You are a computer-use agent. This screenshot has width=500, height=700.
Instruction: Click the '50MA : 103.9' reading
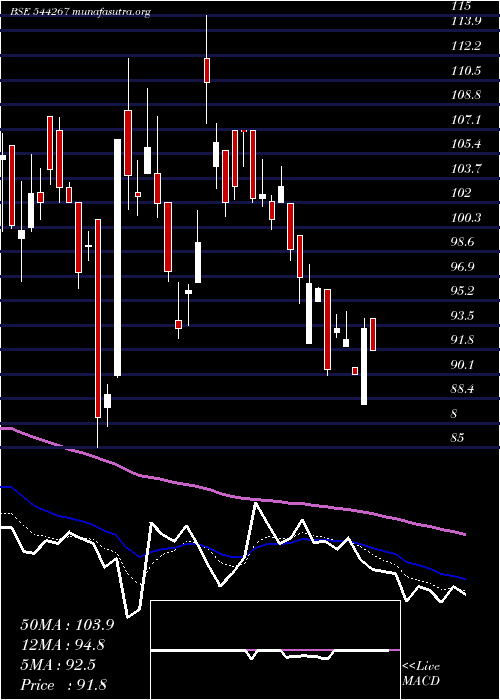point(67,625)
